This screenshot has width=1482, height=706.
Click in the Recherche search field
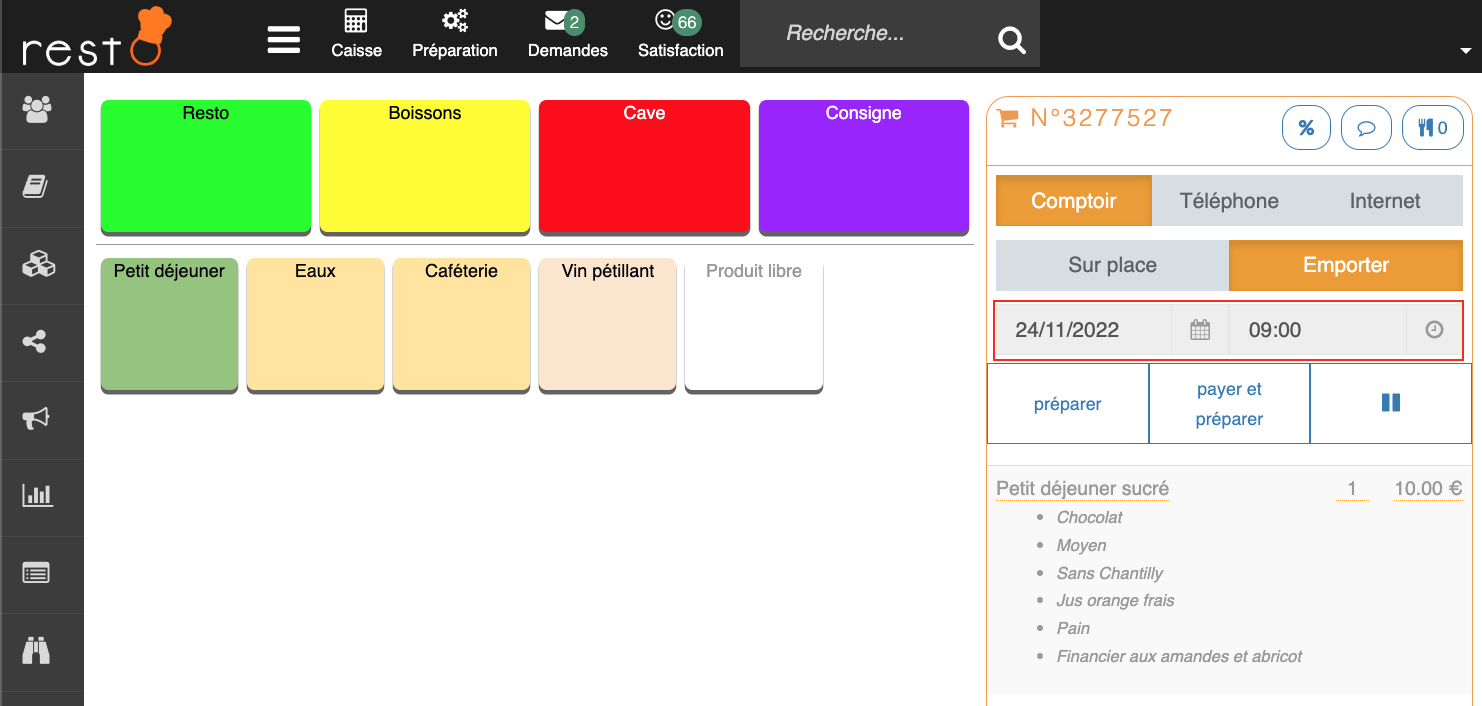(870, 34)
